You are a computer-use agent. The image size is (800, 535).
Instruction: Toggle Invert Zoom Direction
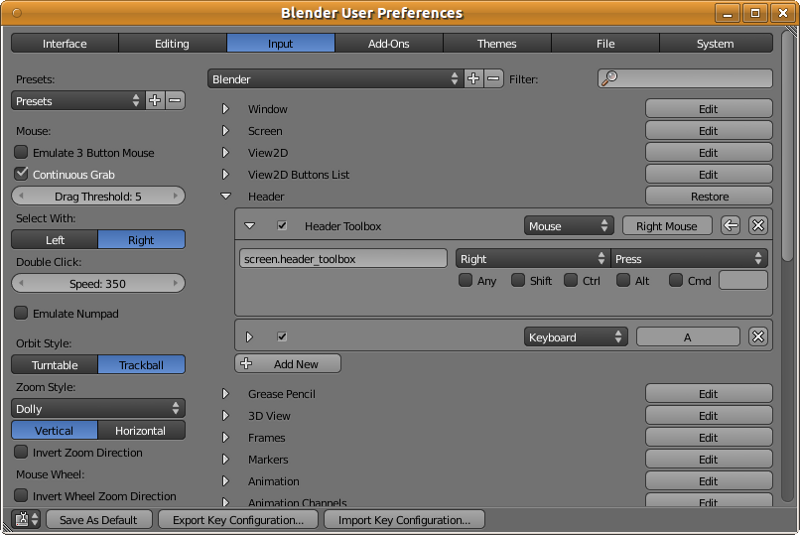point(21,452)
